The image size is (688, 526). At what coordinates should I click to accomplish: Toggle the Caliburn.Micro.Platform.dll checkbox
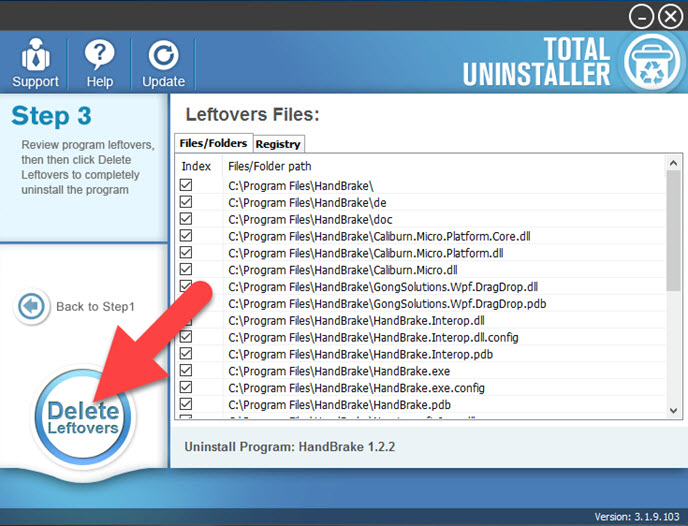coord(186,252)
